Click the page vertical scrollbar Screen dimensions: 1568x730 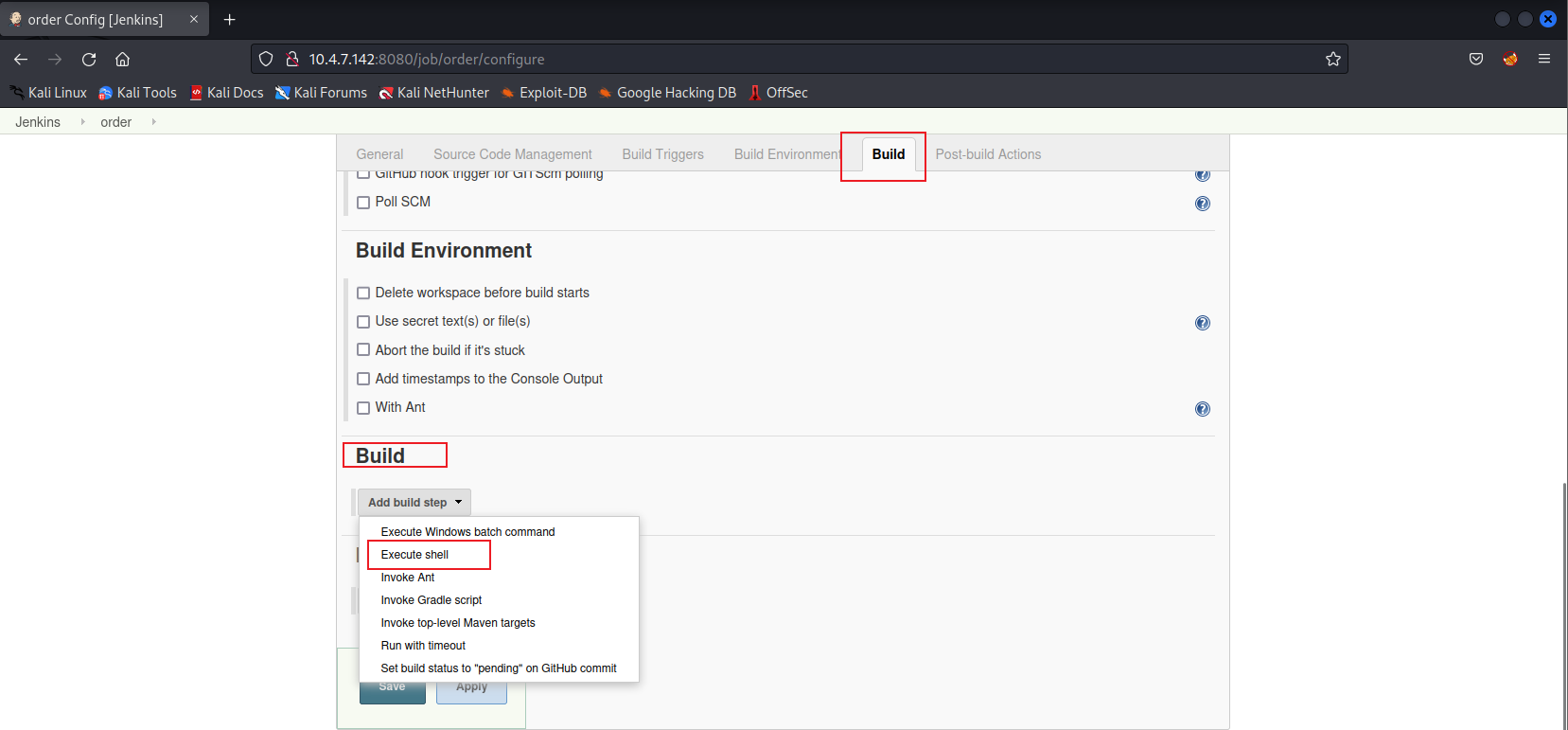1564,606
